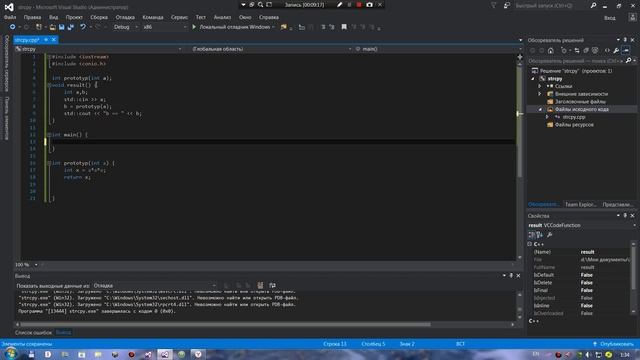Open the Help (Справка) menu
640x360 pixels.
click(269, 17)
